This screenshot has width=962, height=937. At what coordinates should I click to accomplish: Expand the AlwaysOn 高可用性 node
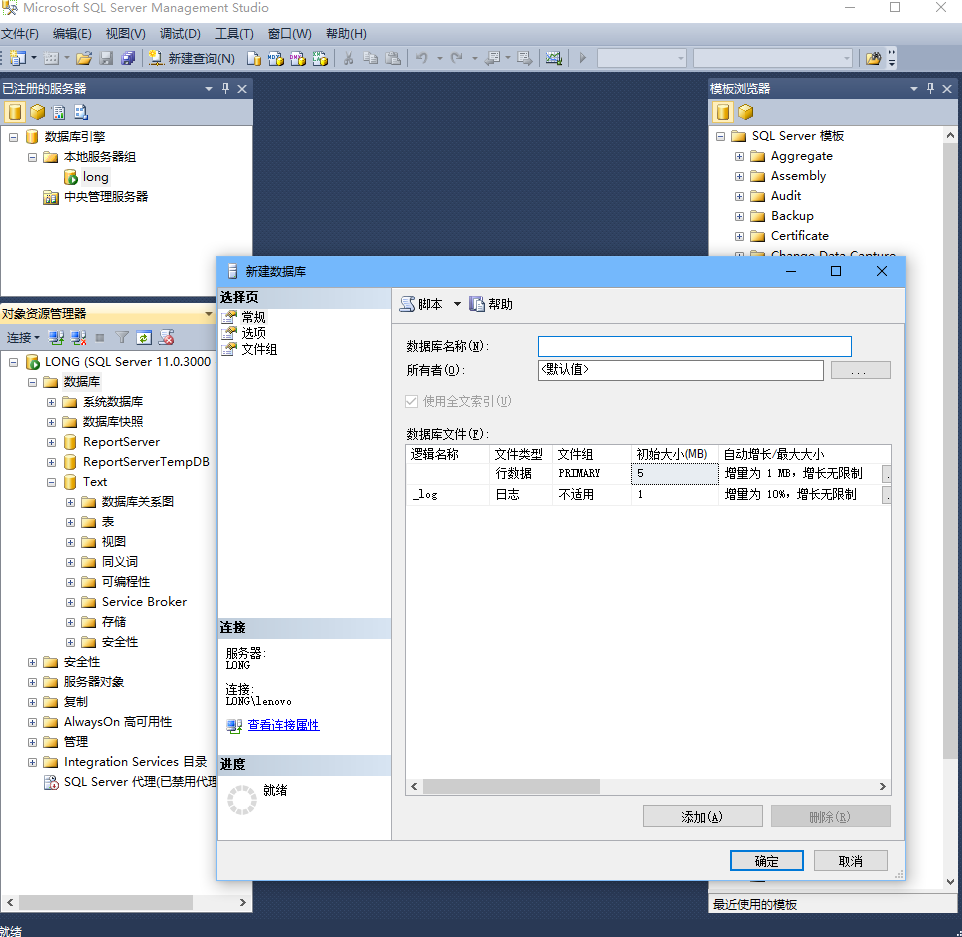click(x=33, y=723)
